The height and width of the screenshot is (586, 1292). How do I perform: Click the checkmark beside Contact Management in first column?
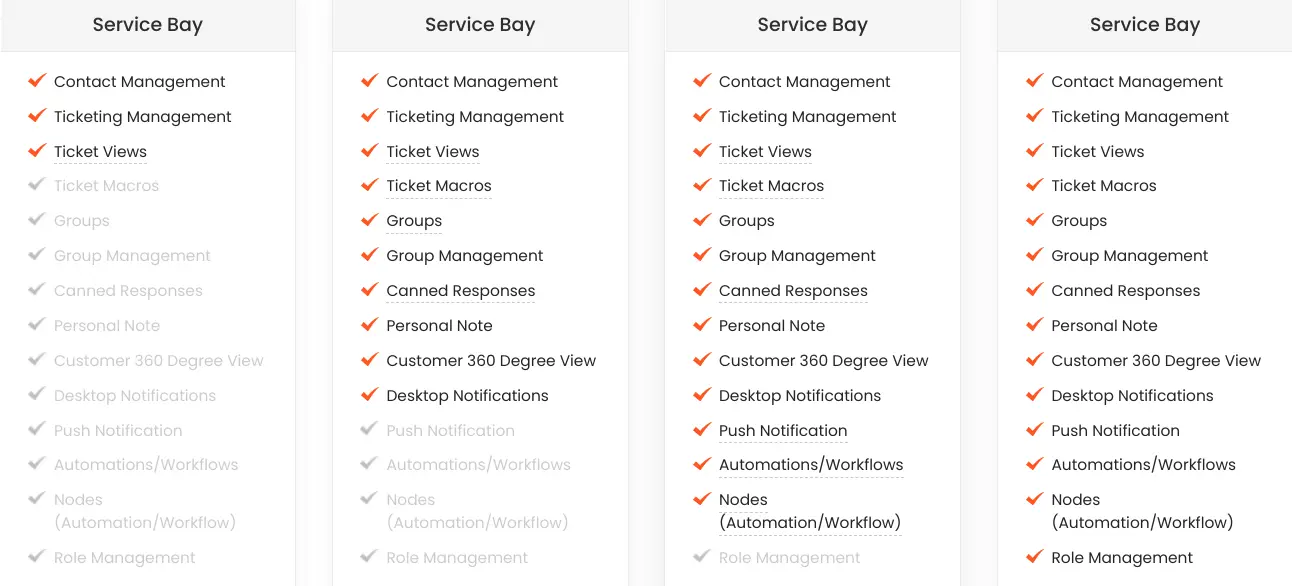[37, 81]
